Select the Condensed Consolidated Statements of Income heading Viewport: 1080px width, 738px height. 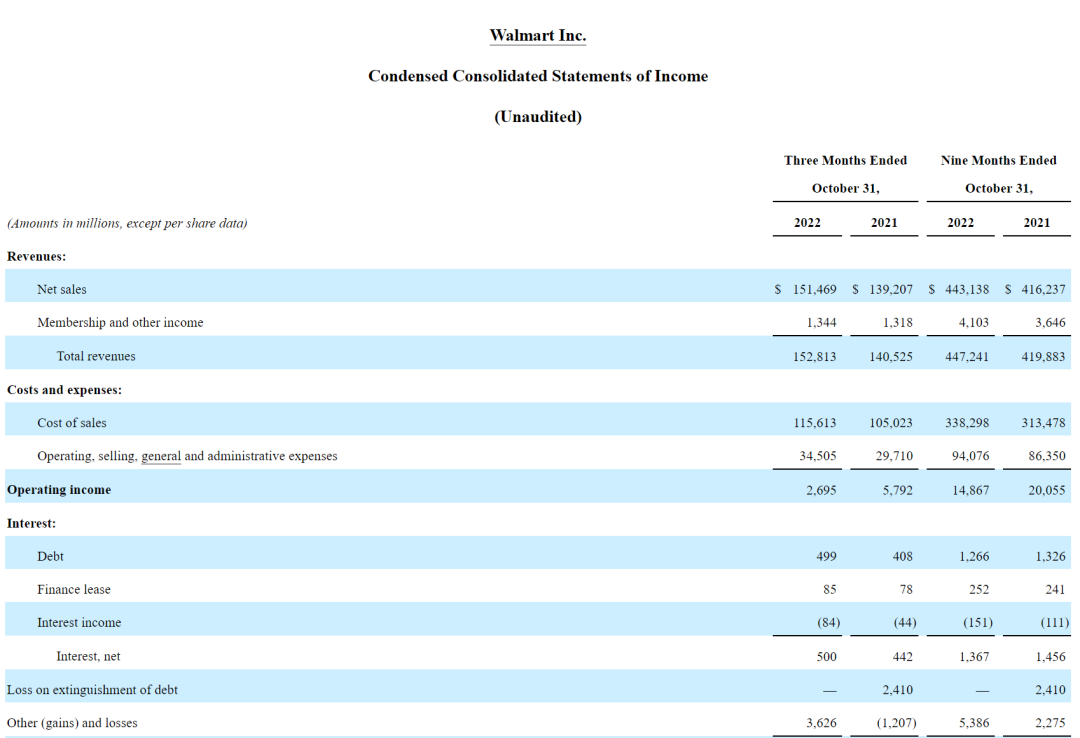[x=537, y=76]
